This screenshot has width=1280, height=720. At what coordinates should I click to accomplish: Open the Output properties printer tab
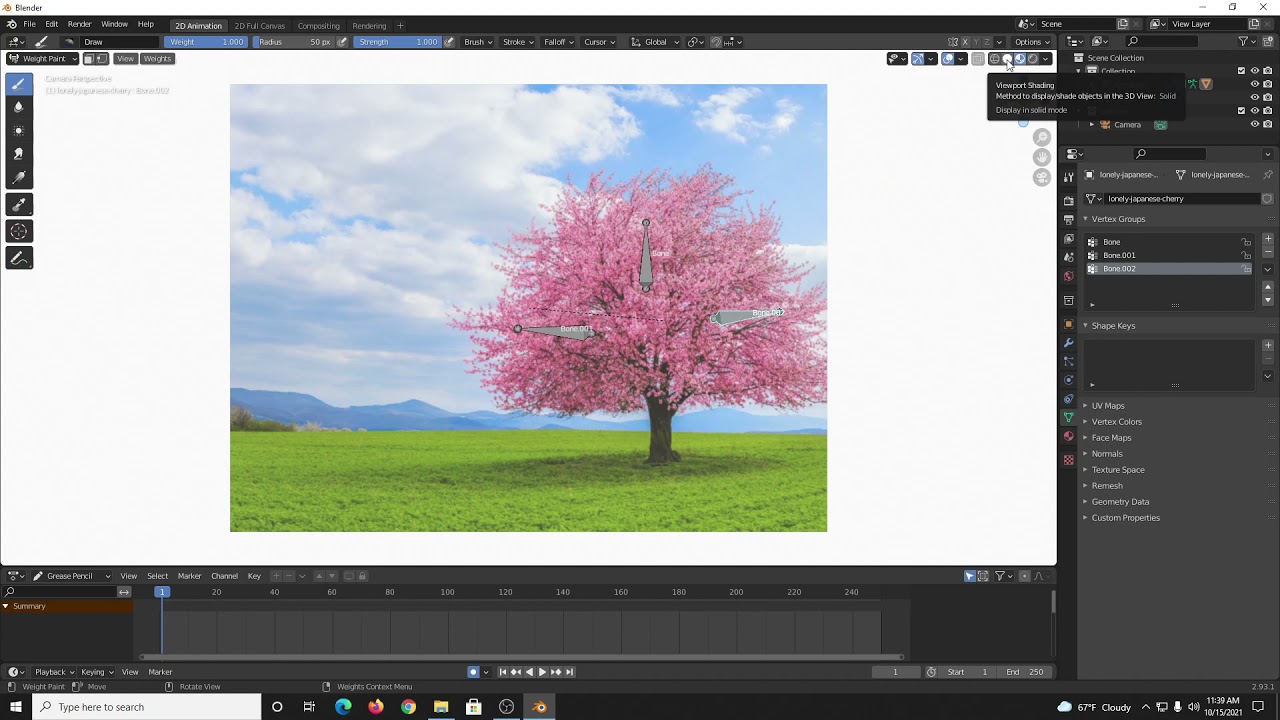[1068, 219]
